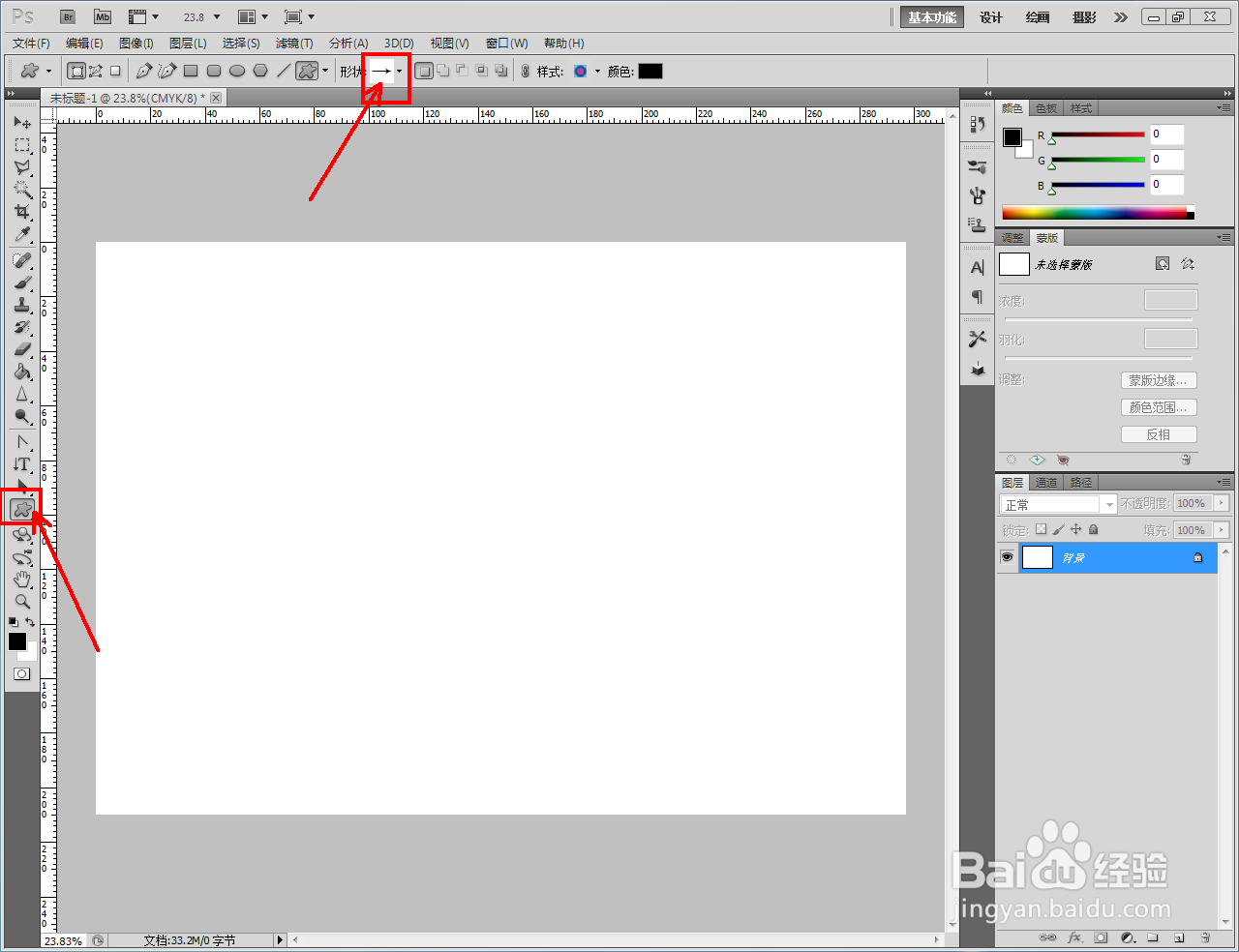Open the layer Opacity slider arrow
The width and height of the screenshot is (1239, 952).
click(1222, 503)
